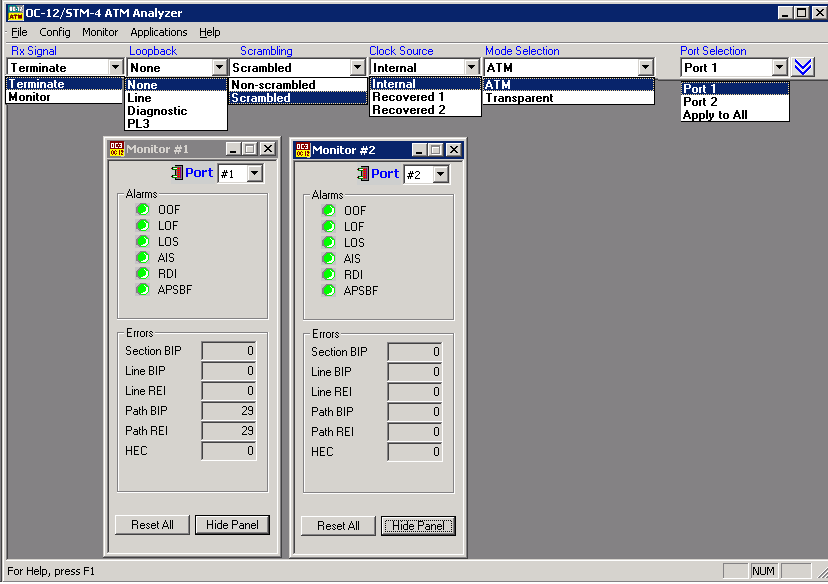
Task: Open the Mode Selection dropdown
Action: pos(645,68)
